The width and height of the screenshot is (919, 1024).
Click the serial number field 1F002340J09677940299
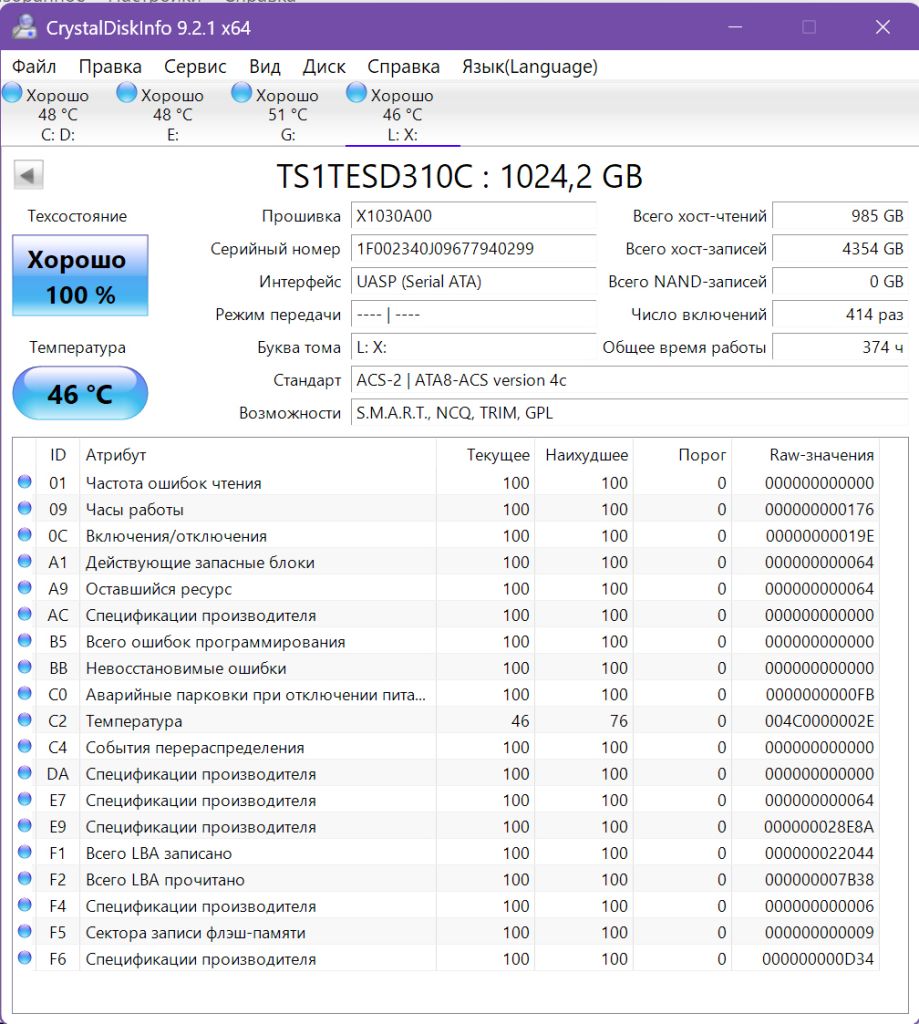(474, 249)
